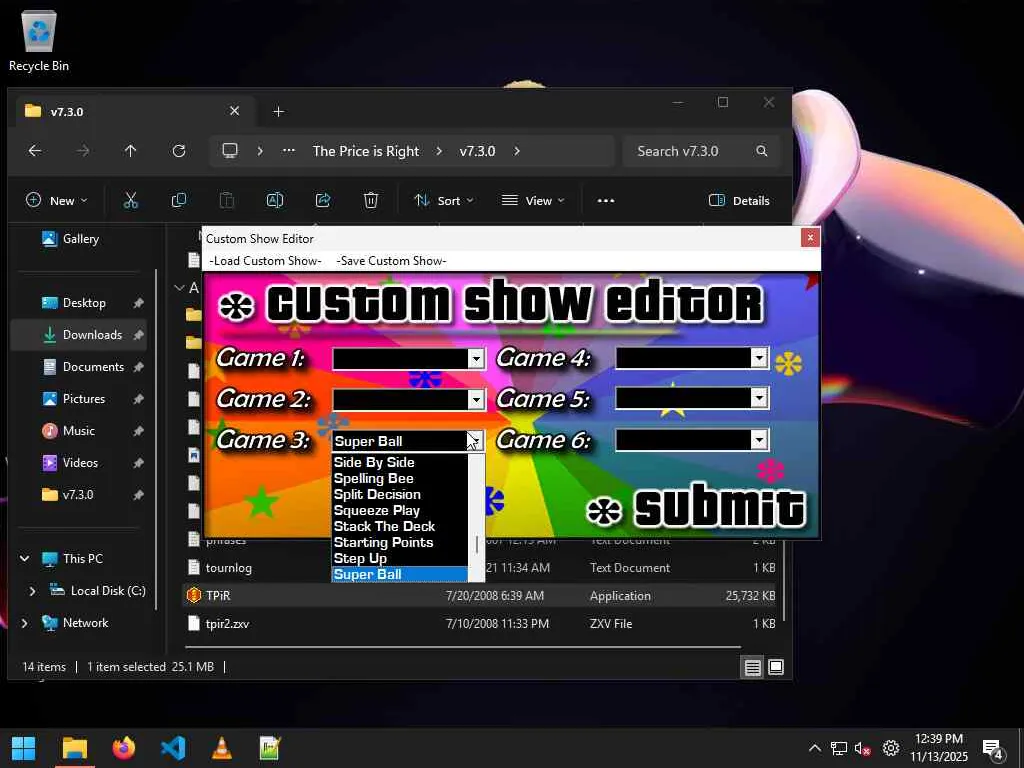The width and height of the screenshot is (1024, 768).
Task: Click -Save Custom Show- menu
Action: point(391,261)
